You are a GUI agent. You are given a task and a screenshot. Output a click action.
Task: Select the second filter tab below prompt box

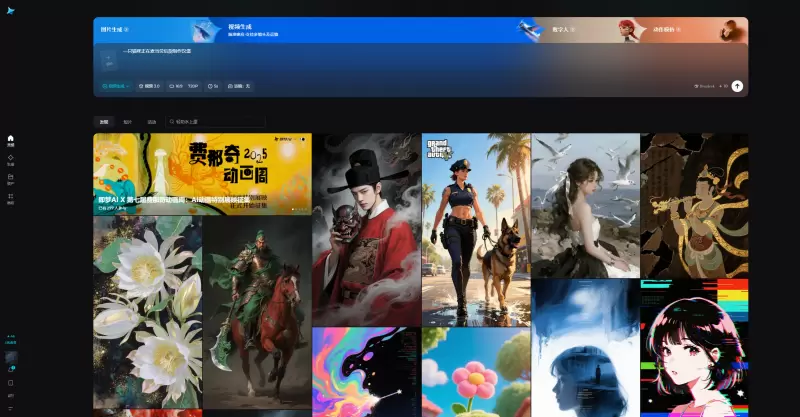pyautogui.click(x=128, y=122)
